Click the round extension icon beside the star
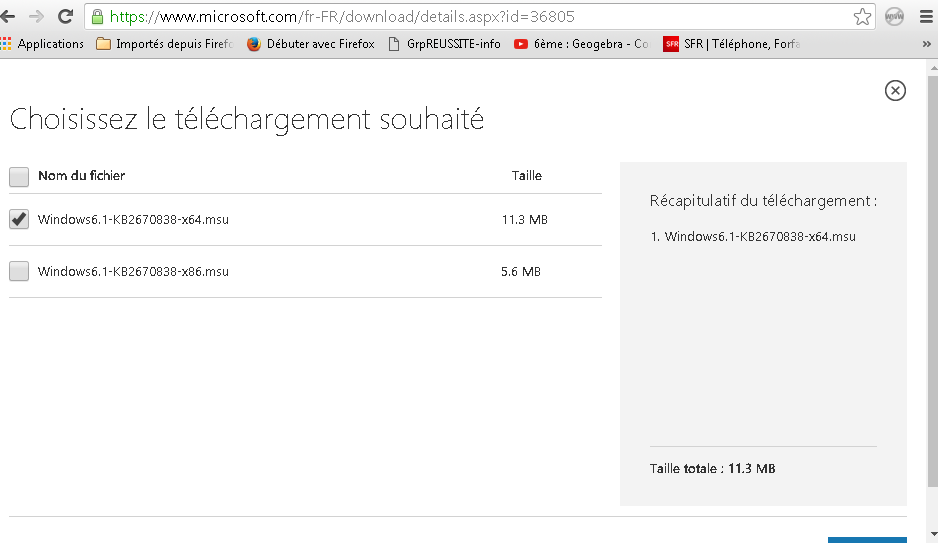This screenshot has height=543, width=938. 894,17
